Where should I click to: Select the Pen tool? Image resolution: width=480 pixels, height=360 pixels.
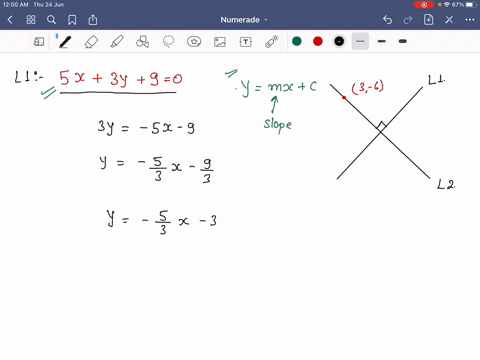click(x=65, y=42)
